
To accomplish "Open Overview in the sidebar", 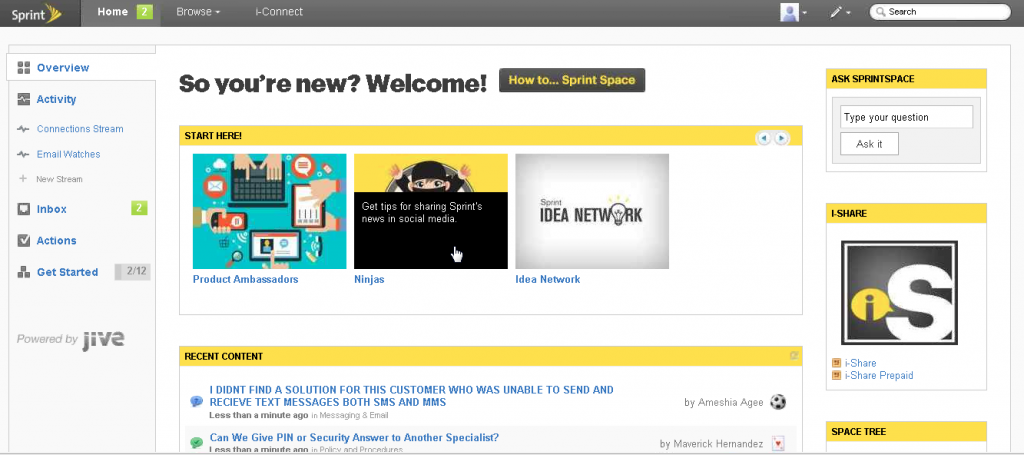I will [x=62, y=68].
